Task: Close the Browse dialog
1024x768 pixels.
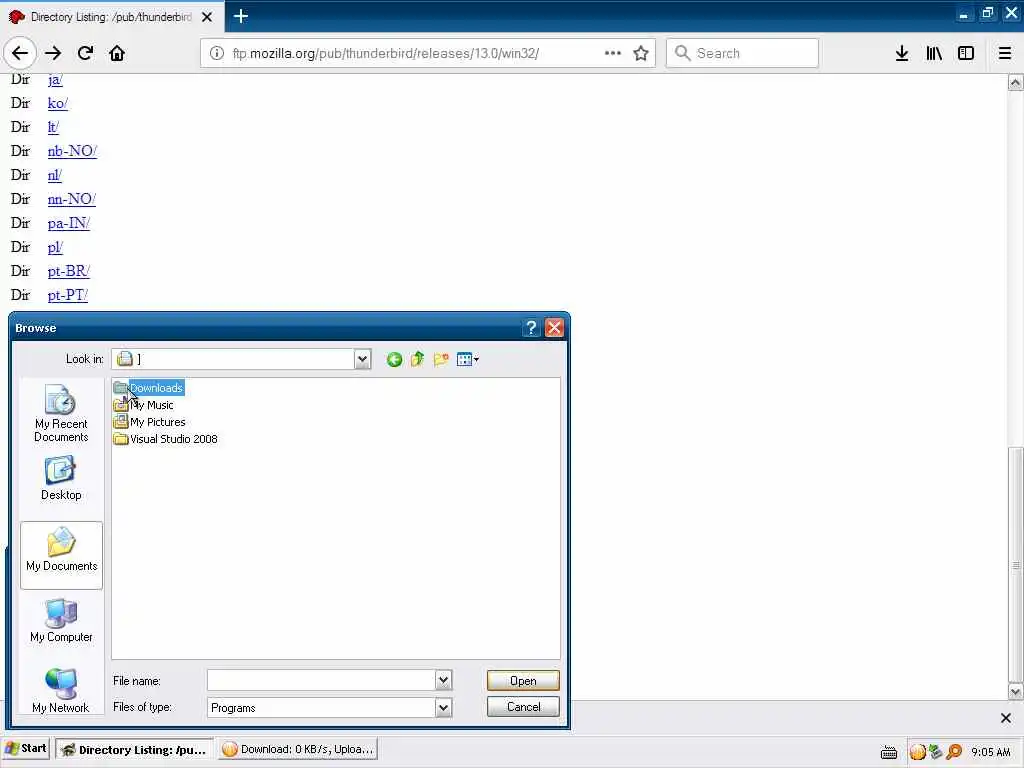Action: 554,328
